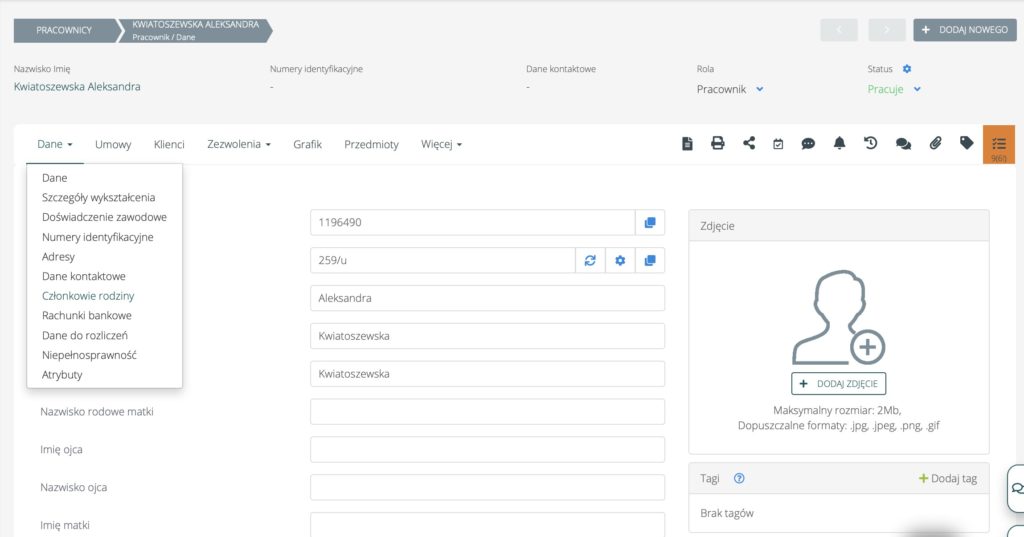1024x537 pixels.
Task: Click the paperclip attachments icon
Action: pyautogui.click(x=935, y=144)
